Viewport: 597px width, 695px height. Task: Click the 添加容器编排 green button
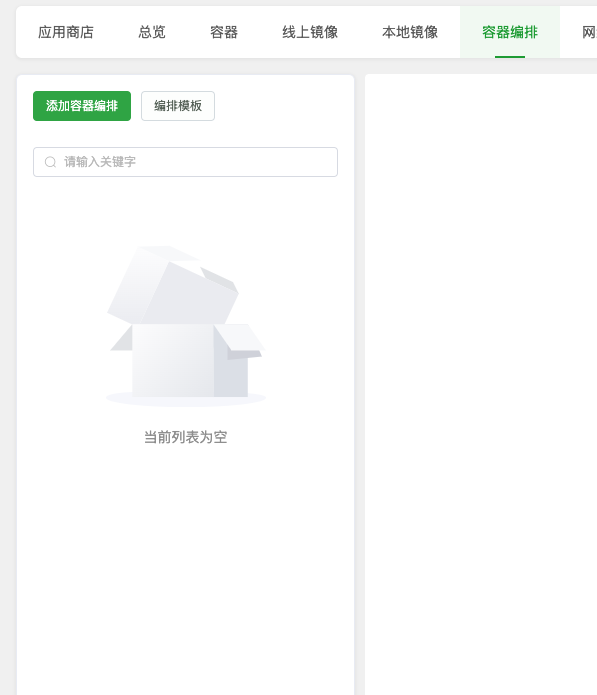click(82, 106)
